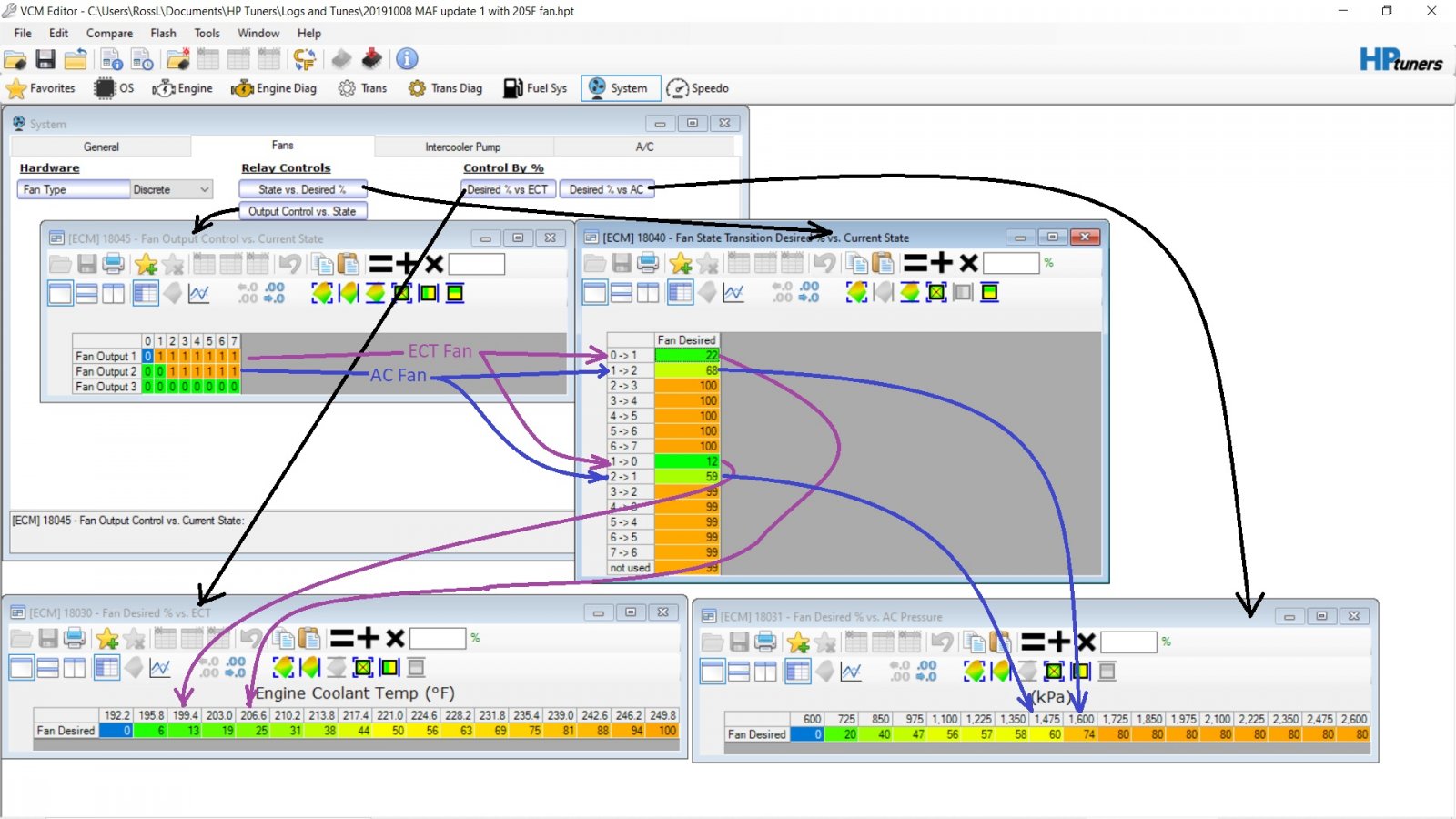Click the calibration details document icon with blue info badge
1456x819 pixels.
click(x=112, y=60)
